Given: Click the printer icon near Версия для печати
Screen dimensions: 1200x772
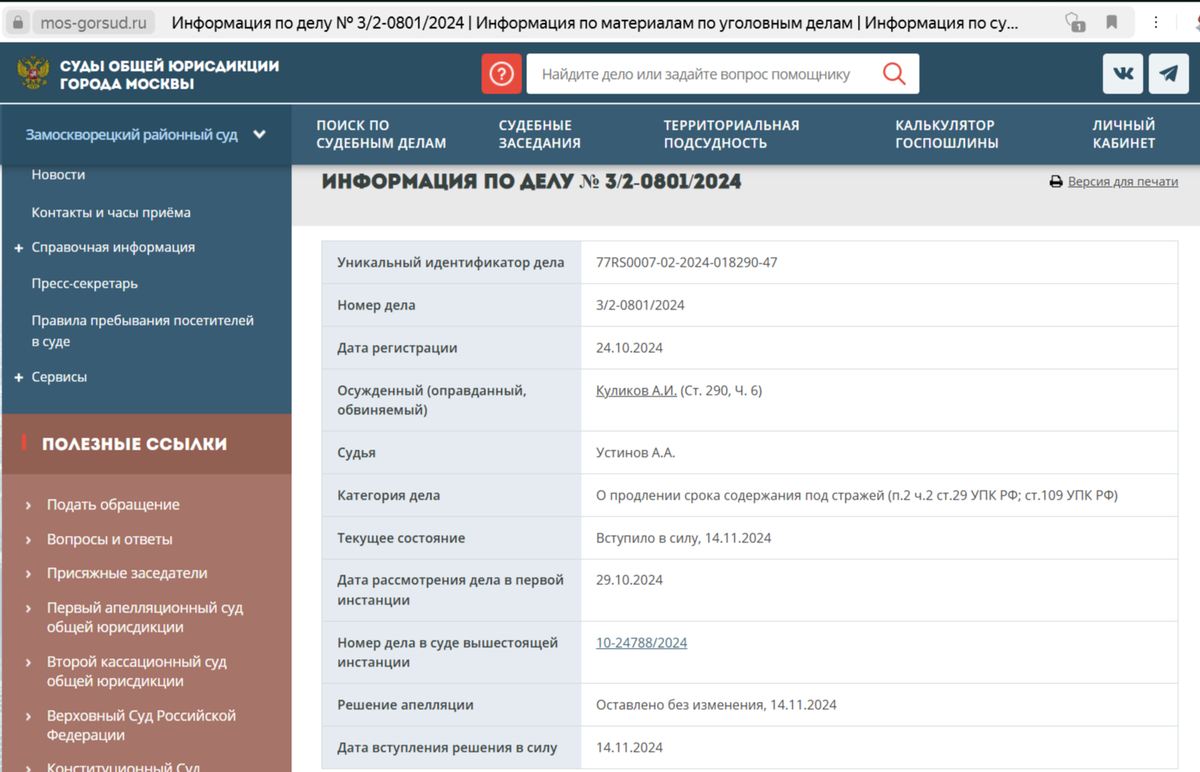Looking at the screenshot, I should tap(1056, 181).
